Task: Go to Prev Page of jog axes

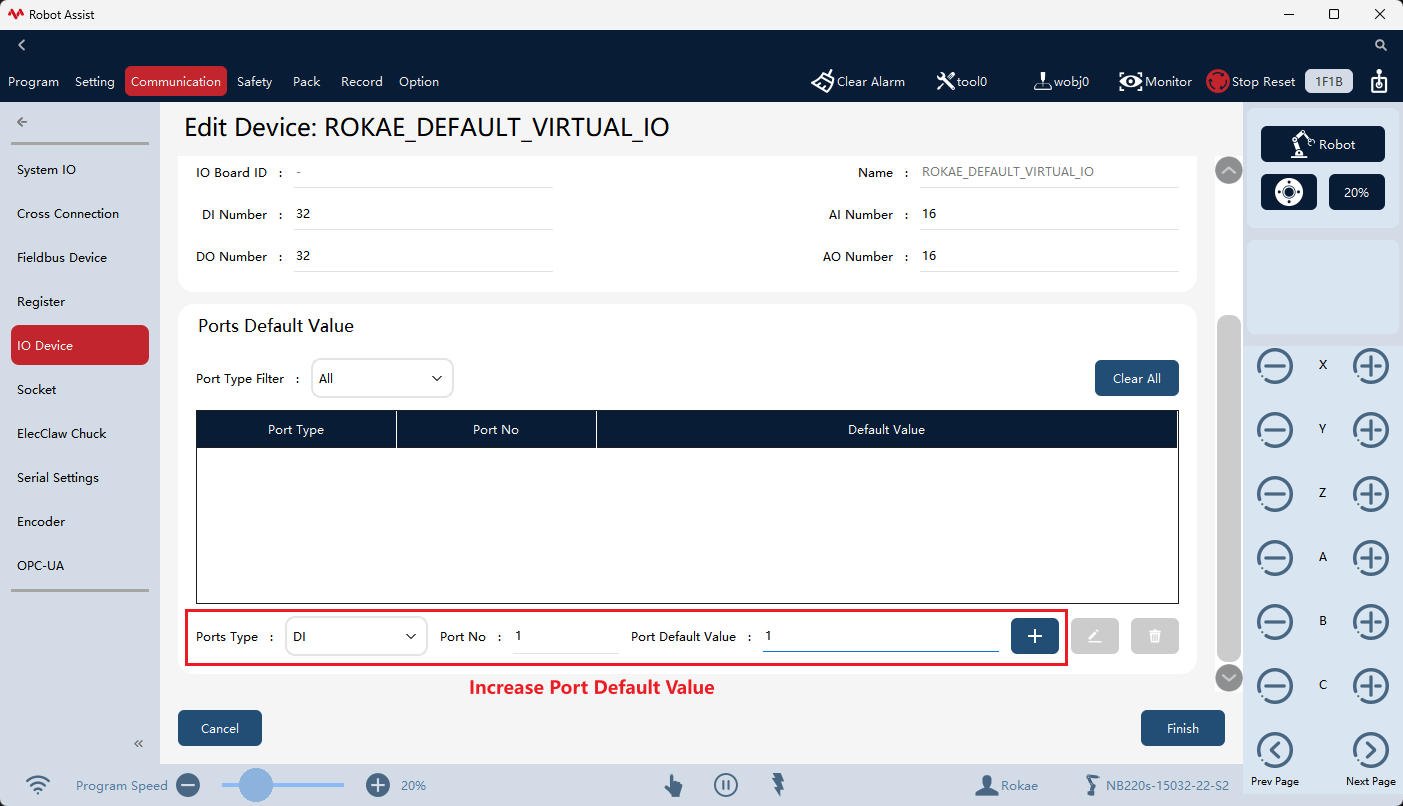Action: point(1275,750)
